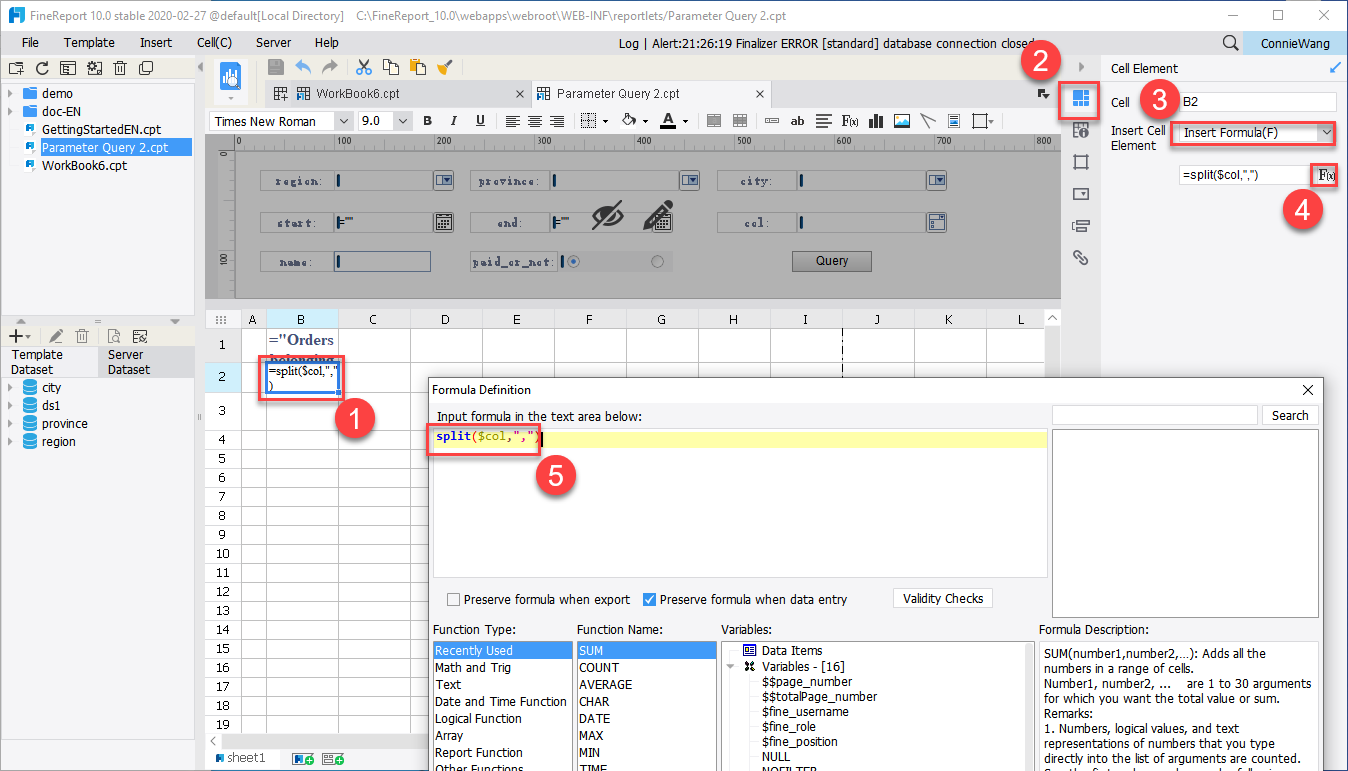The height and width of the screenshot is (771, 1348).
Task: Click the Insert Formula F(x) toolbar icon
Action: (x=849, y=120)
